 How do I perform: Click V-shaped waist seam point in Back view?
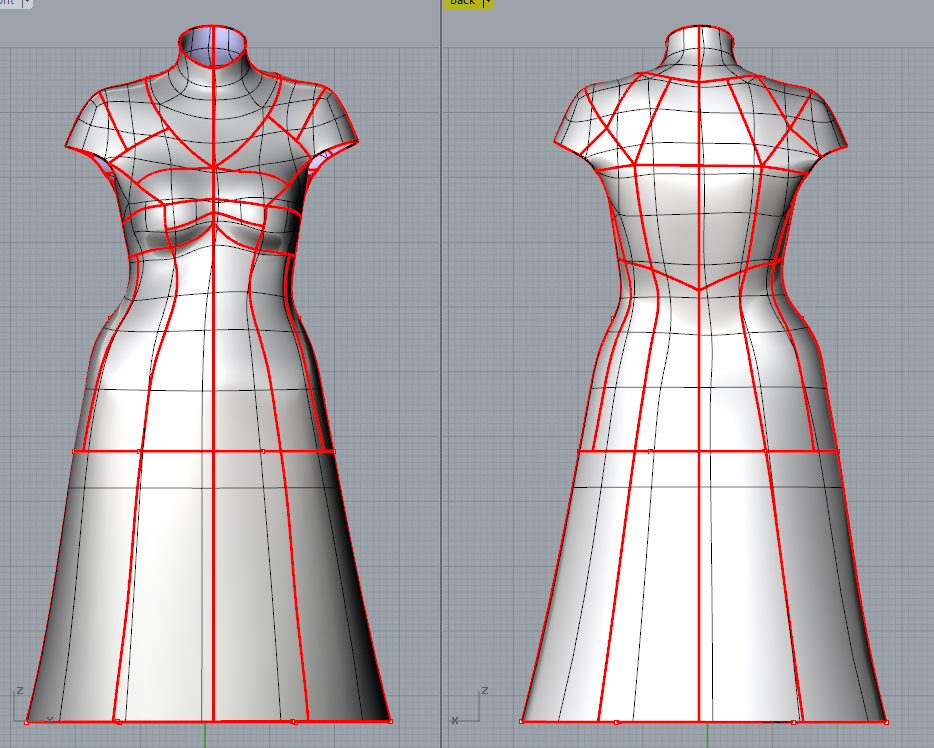700,290
